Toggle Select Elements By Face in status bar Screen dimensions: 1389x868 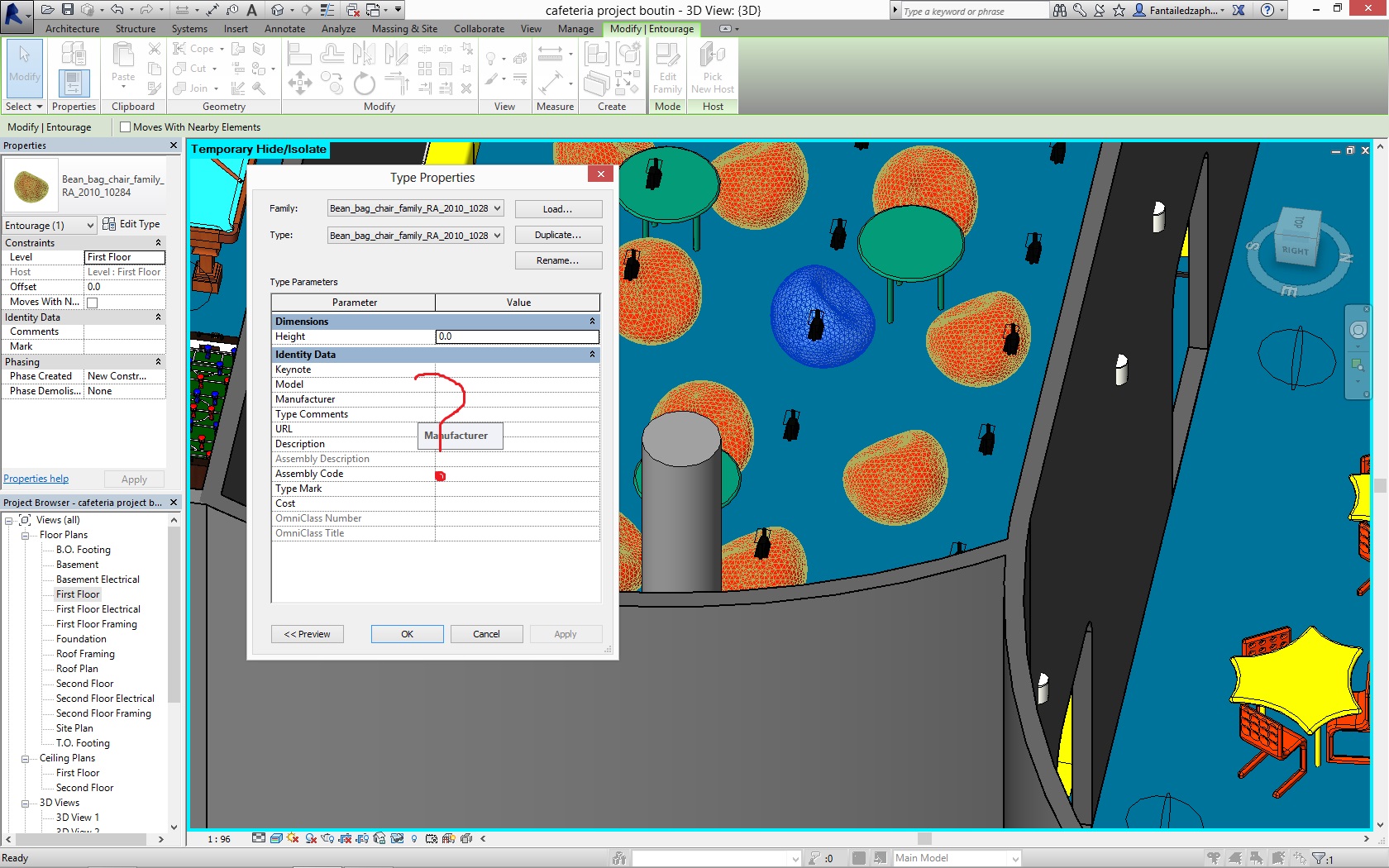point(1278,858)
